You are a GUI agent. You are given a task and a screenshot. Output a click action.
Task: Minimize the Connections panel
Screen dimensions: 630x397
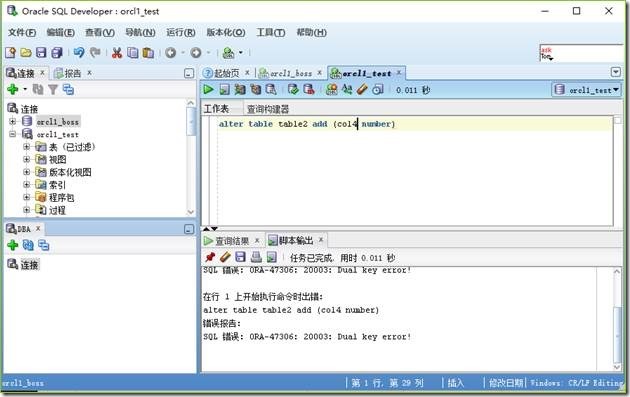(189, 73)
